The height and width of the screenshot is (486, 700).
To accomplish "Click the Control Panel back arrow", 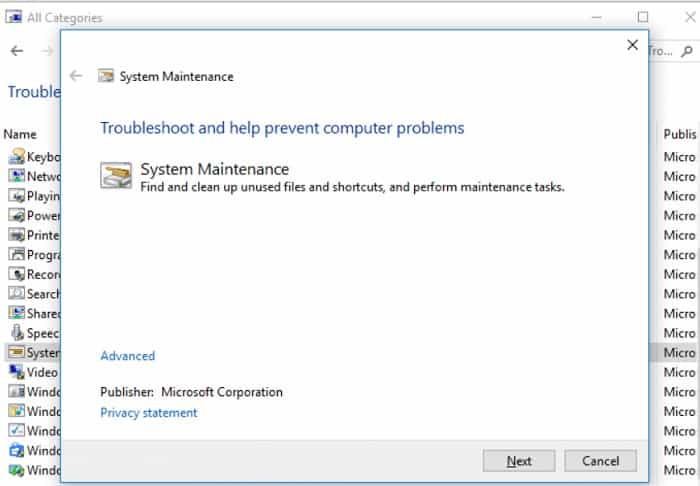I will pos(17,51).
